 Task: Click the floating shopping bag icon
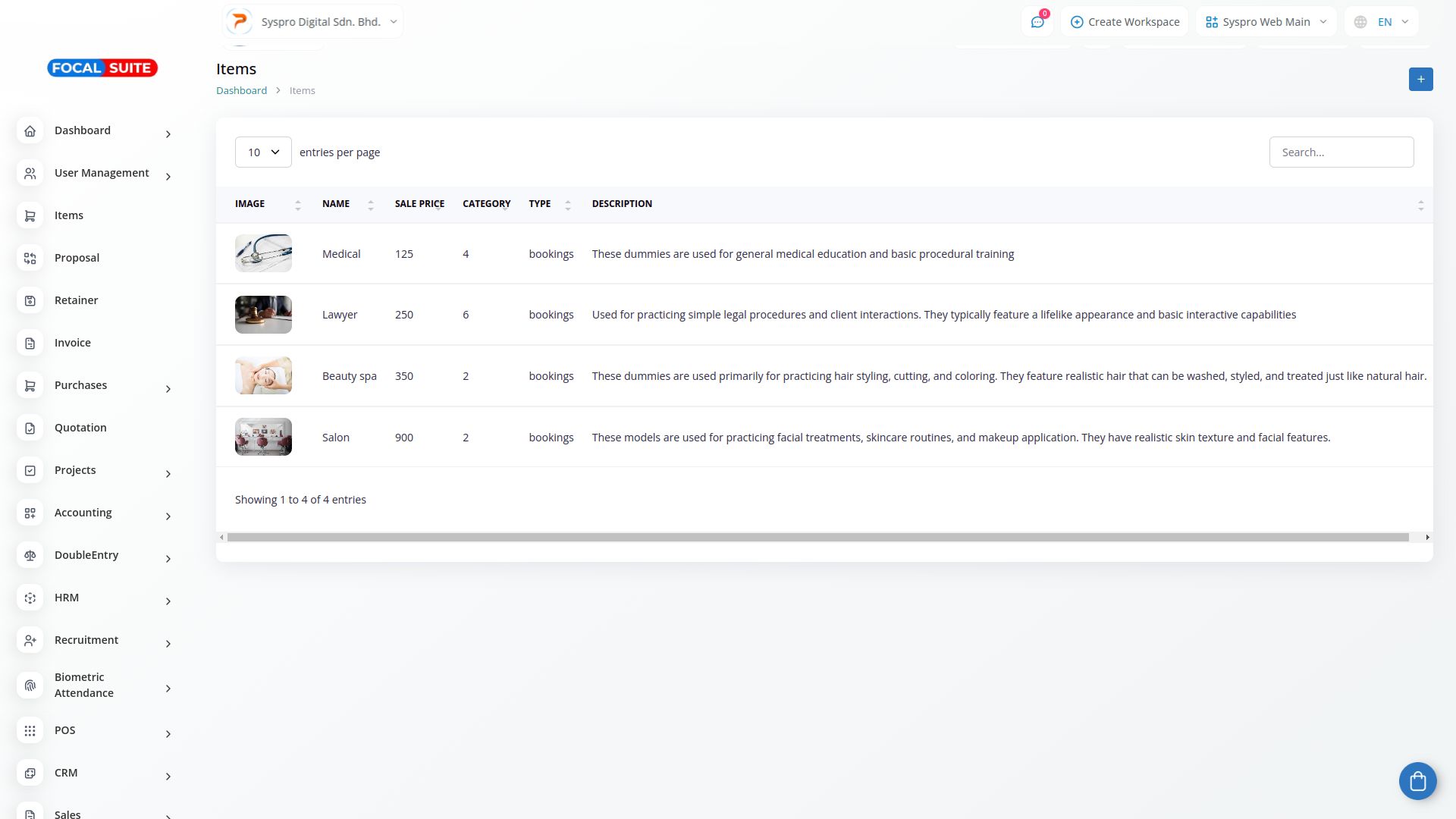tap(1417, 781)
